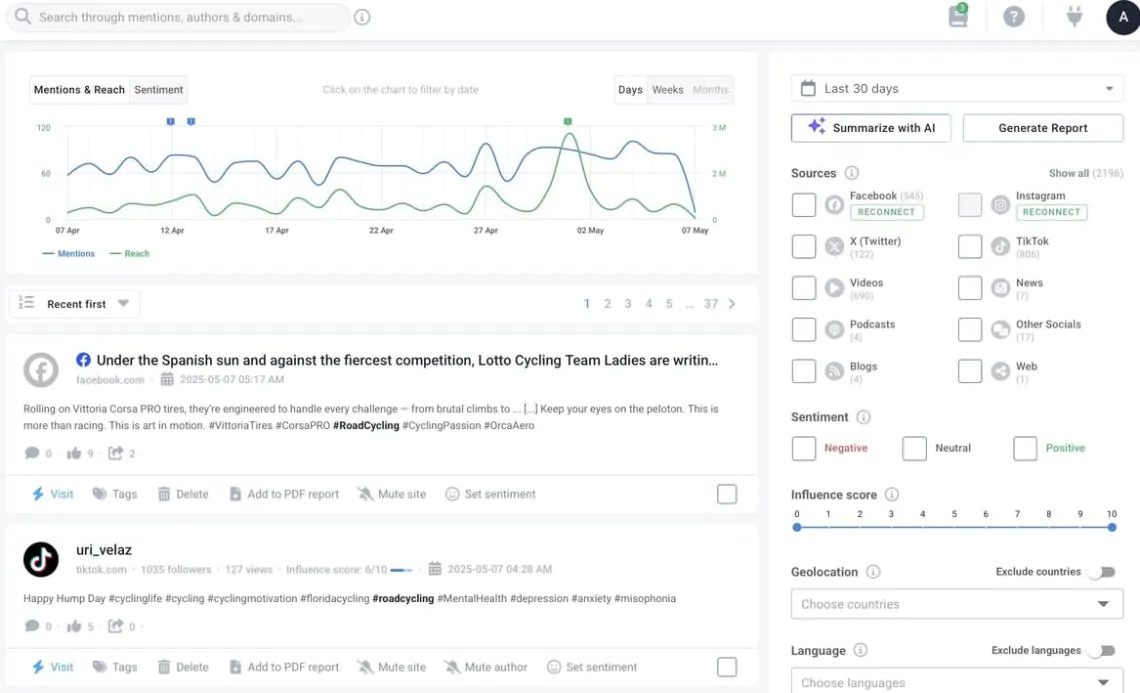The width and height of the screenshot is (1140, 693).
Task: Click Tags on uri_velaz mention
Action: 115,668
